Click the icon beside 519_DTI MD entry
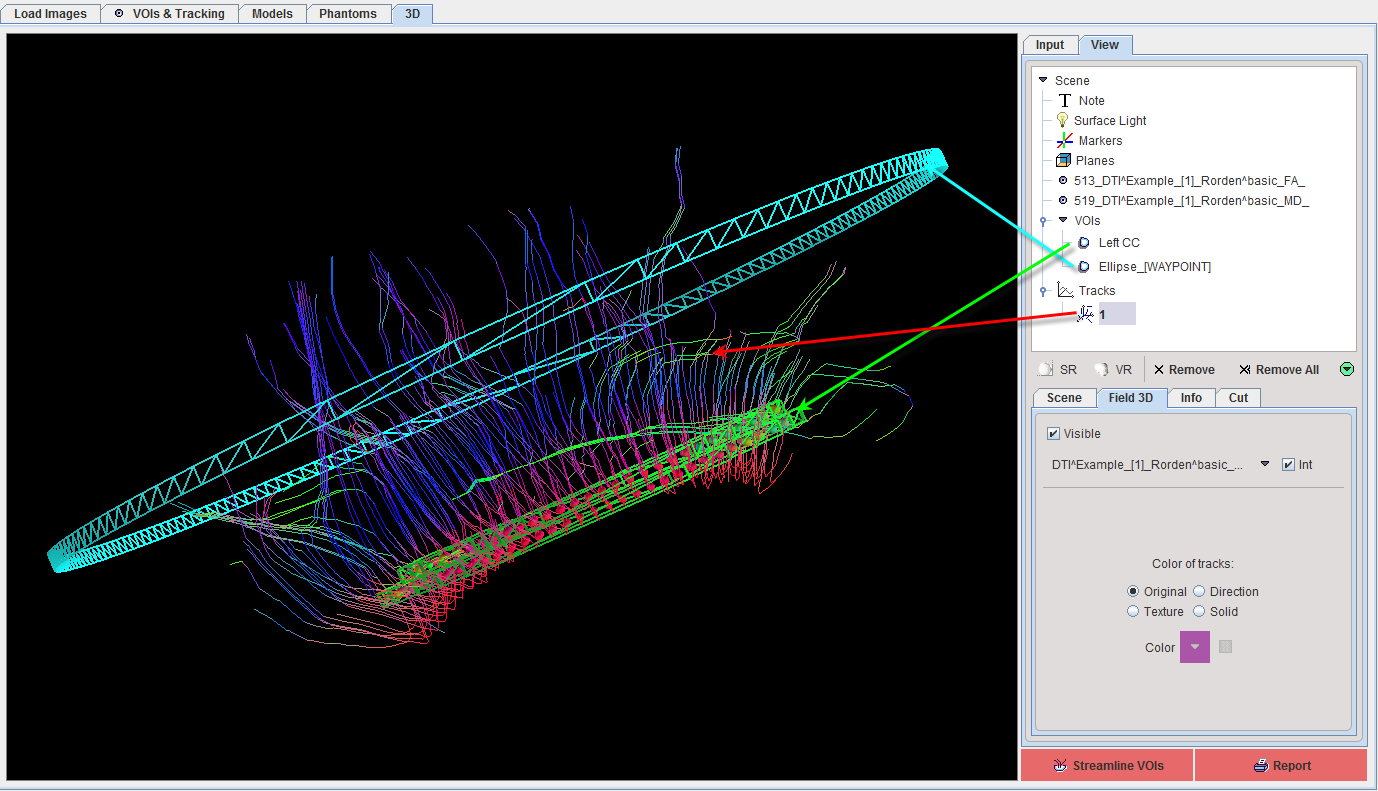Image resolution: width=1378 pixels, height=791 pixels. tap(1063, 200)
